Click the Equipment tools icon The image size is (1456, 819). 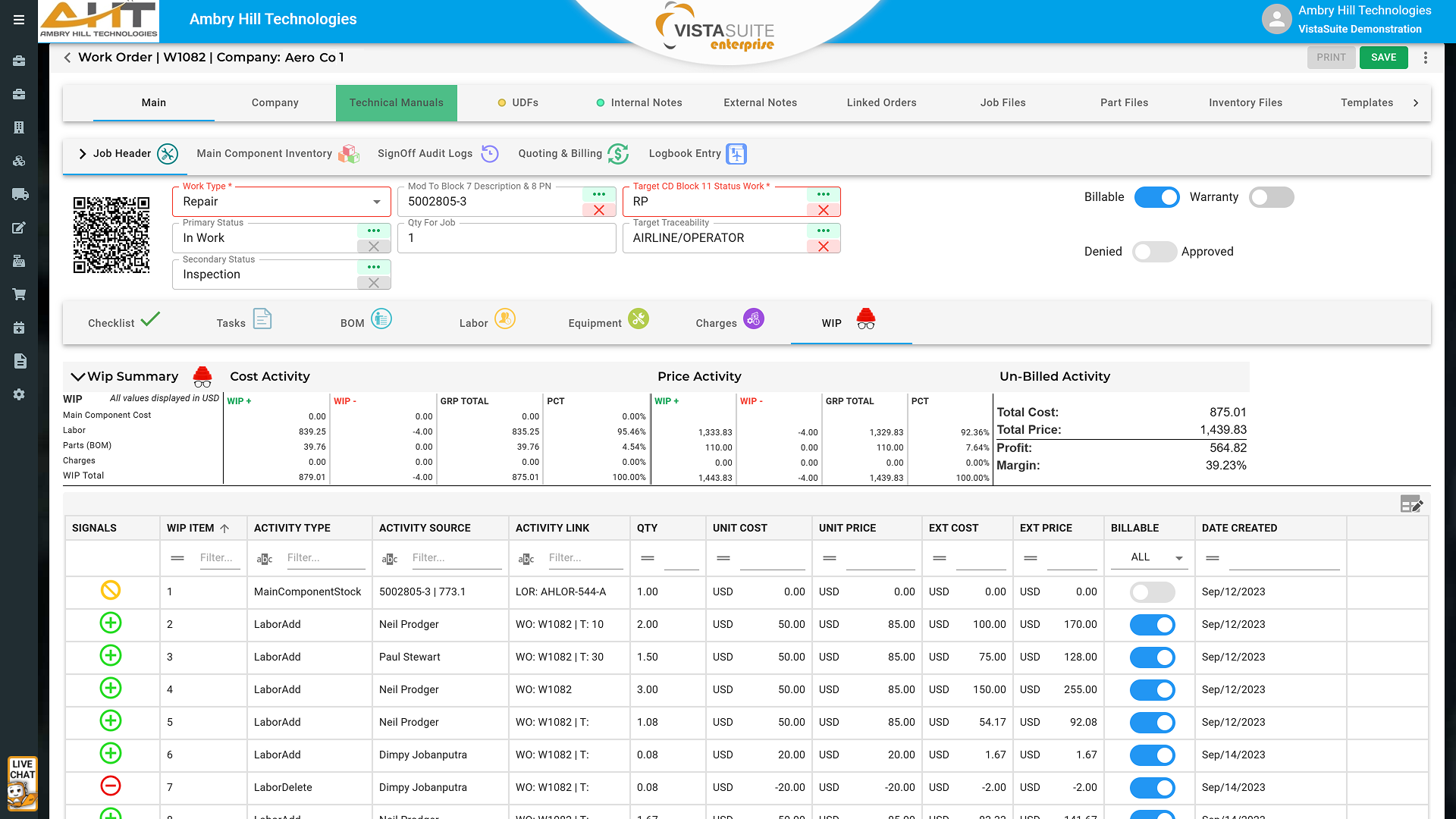tap(639, 319)
